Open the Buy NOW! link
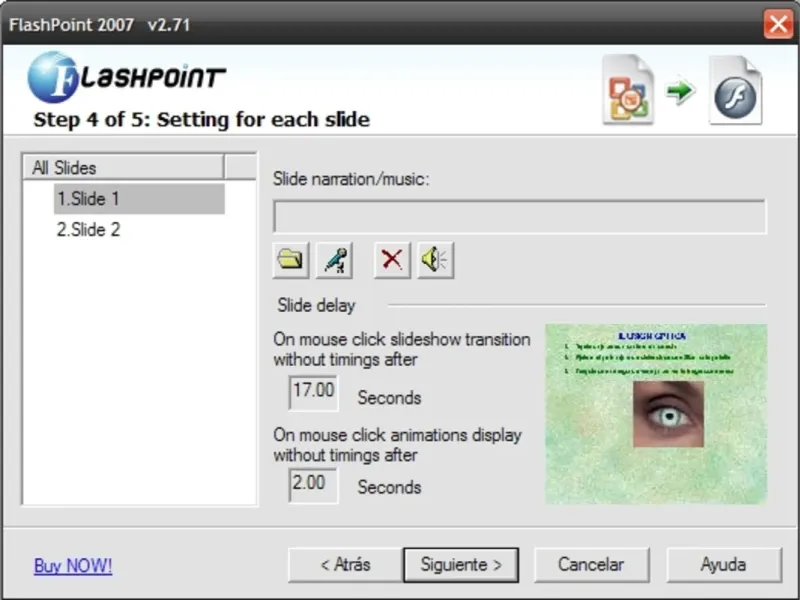This screenshot has height=600, width=800. click(73, 565)
